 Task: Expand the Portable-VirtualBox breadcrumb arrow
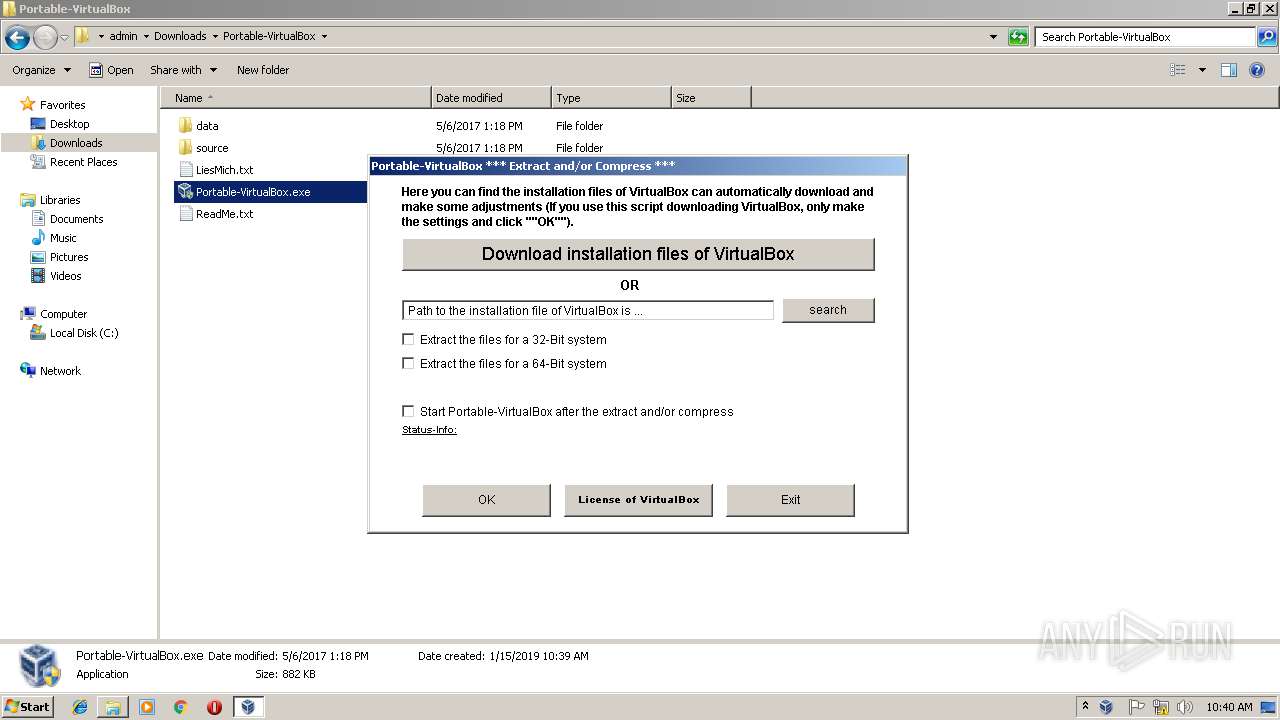tap(324, 36)
